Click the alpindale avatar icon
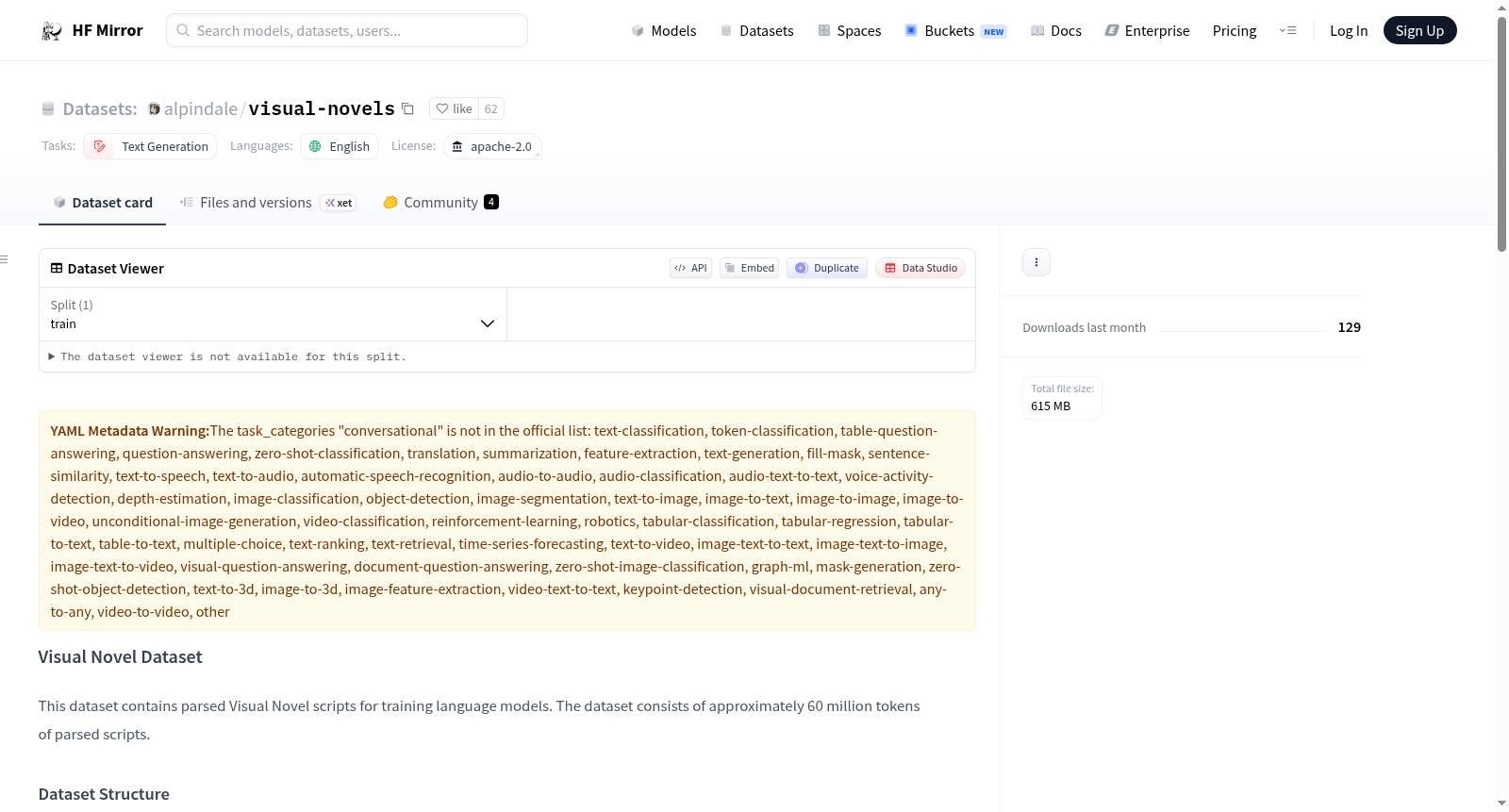This screenshot has height=812, width=1509. pyautogui.click(x=154, y=108)
